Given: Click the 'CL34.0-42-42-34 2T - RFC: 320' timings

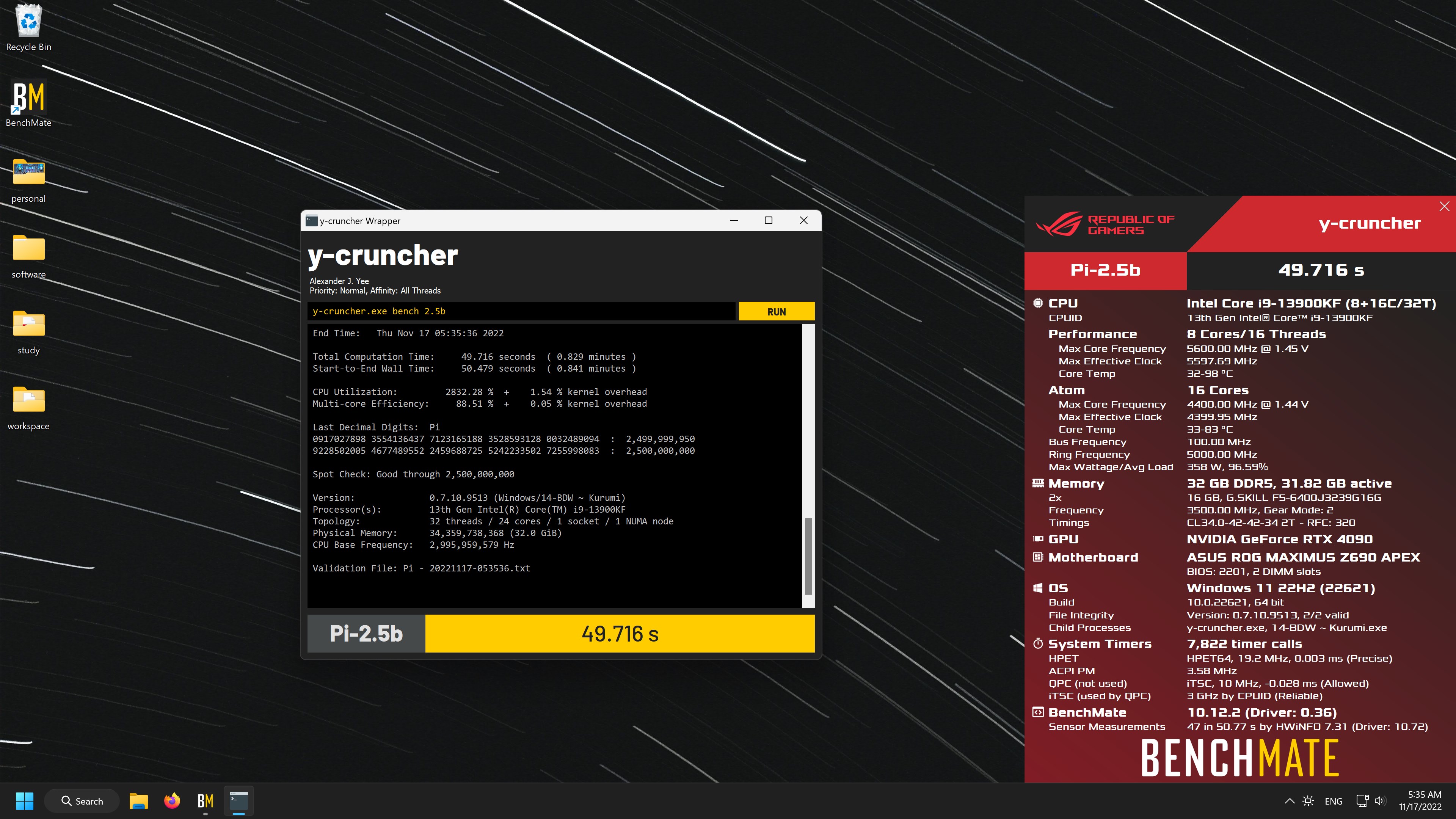Looking at the screenshot, I should (x=1271, y=523).
